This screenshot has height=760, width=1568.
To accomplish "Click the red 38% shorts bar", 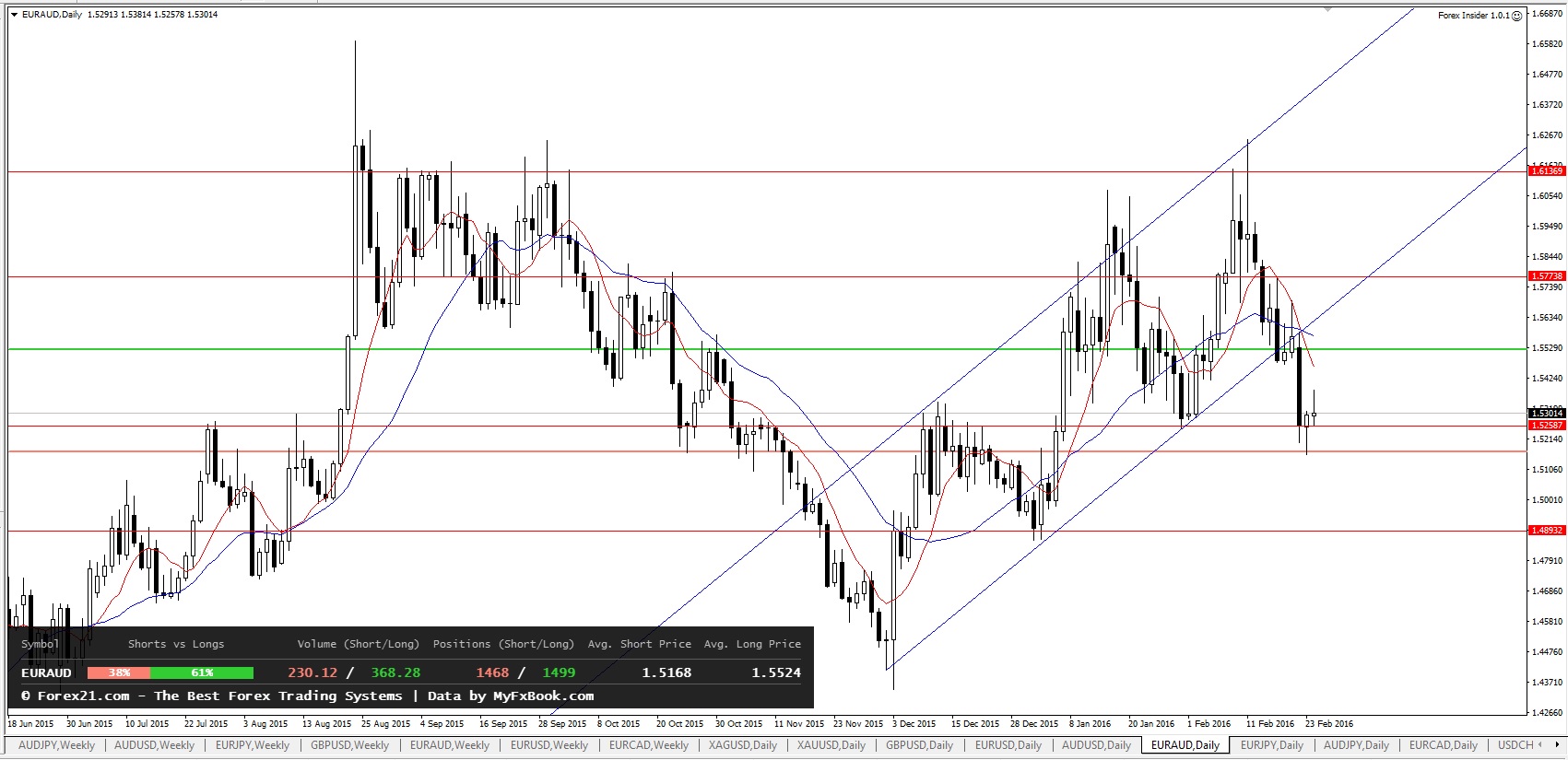I will (119, 673).
